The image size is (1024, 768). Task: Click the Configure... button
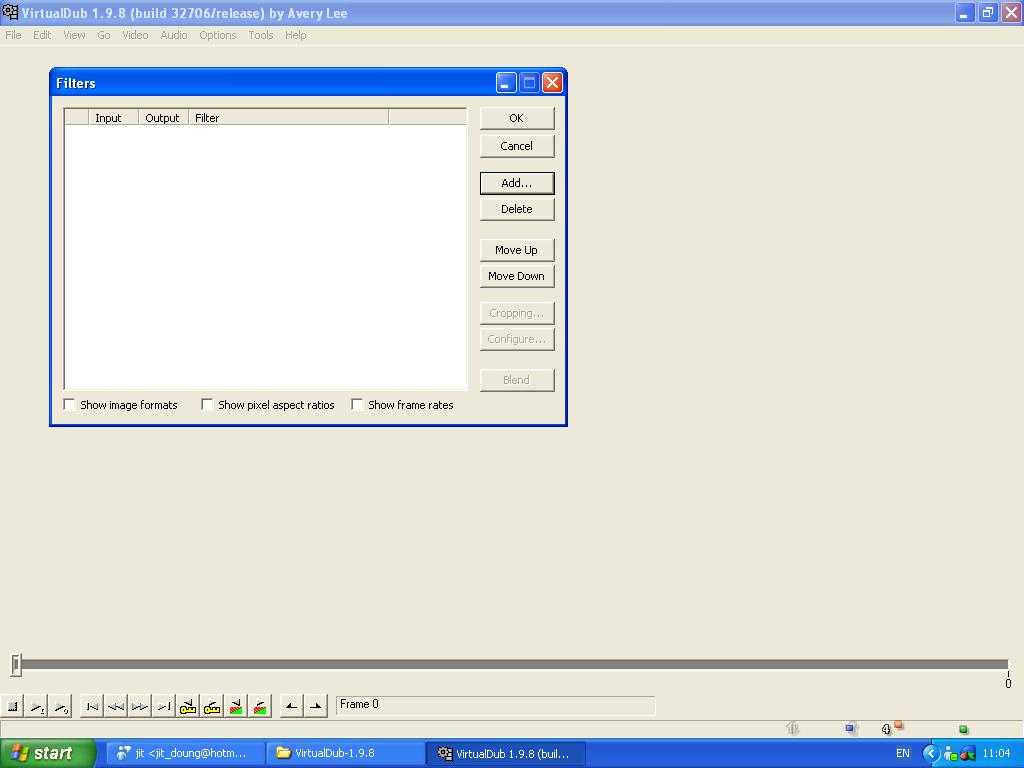click(x=517, y=339)
